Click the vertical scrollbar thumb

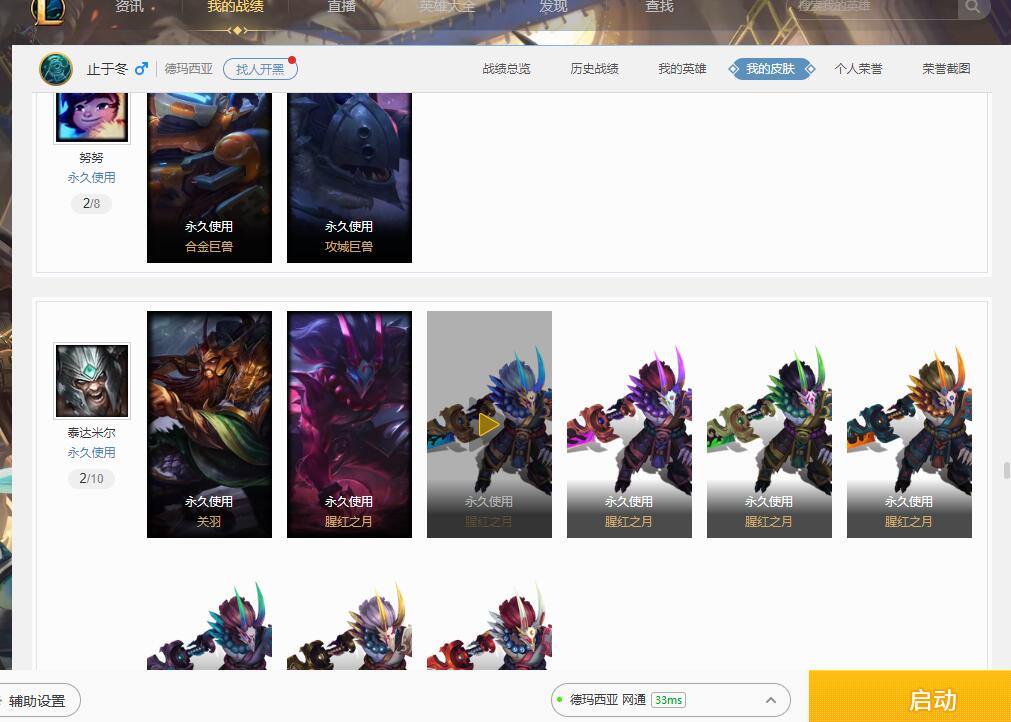pos(1006,470)
